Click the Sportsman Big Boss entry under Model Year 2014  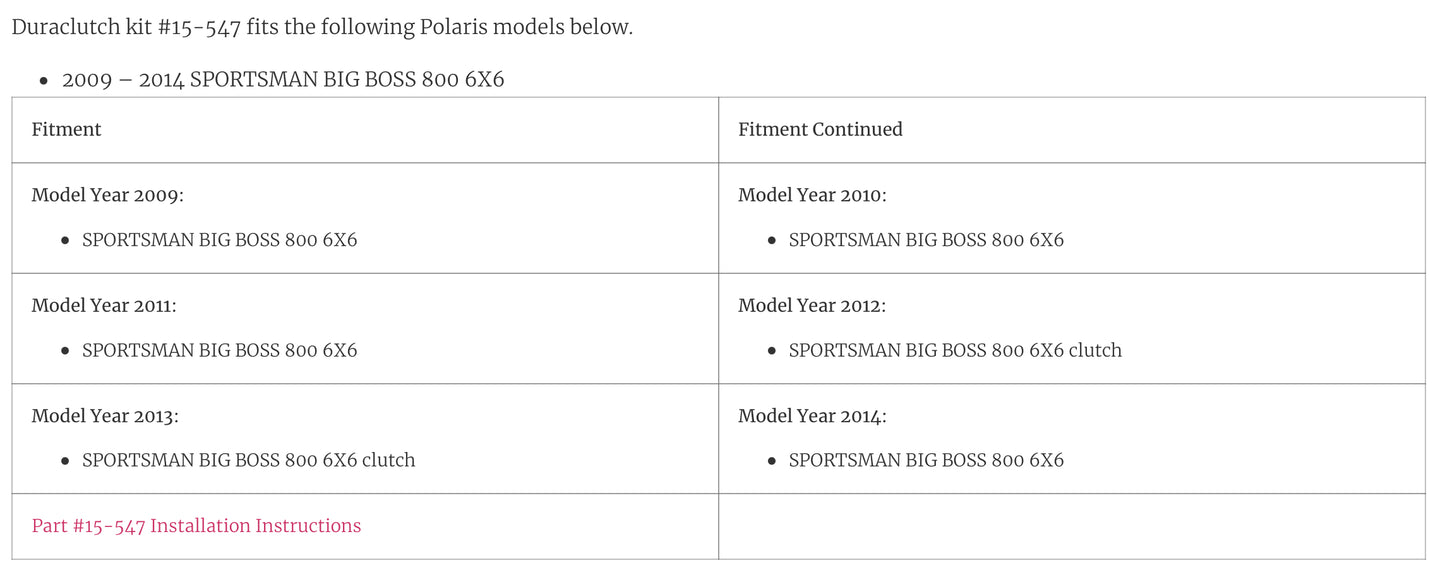[x=926, y=461]
